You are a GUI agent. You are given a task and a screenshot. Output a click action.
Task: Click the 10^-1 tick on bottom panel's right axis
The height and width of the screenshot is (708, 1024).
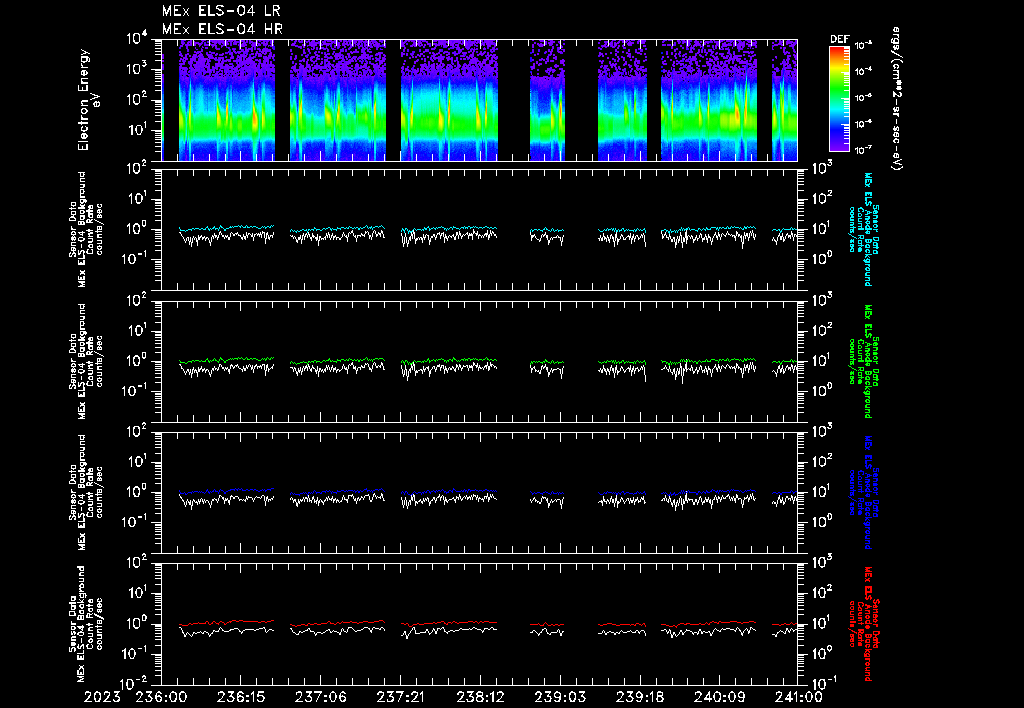point(823,683)
